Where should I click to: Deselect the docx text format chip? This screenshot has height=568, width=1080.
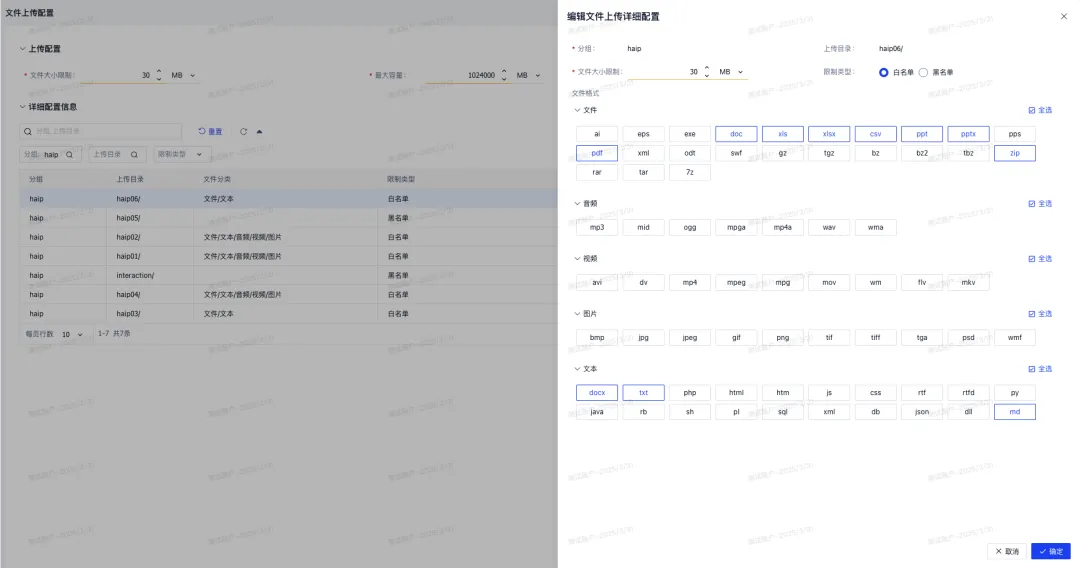pos(596,392)
